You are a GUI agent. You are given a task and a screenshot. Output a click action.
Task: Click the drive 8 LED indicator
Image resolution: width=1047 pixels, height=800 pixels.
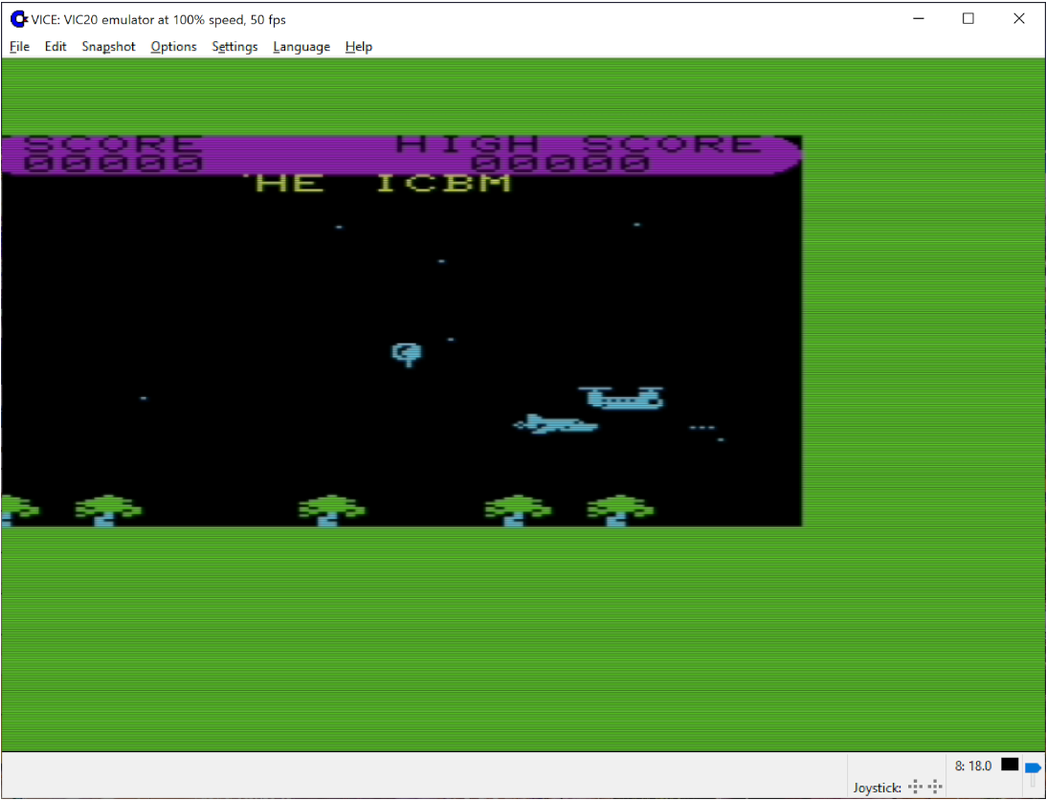point(1010,765)
